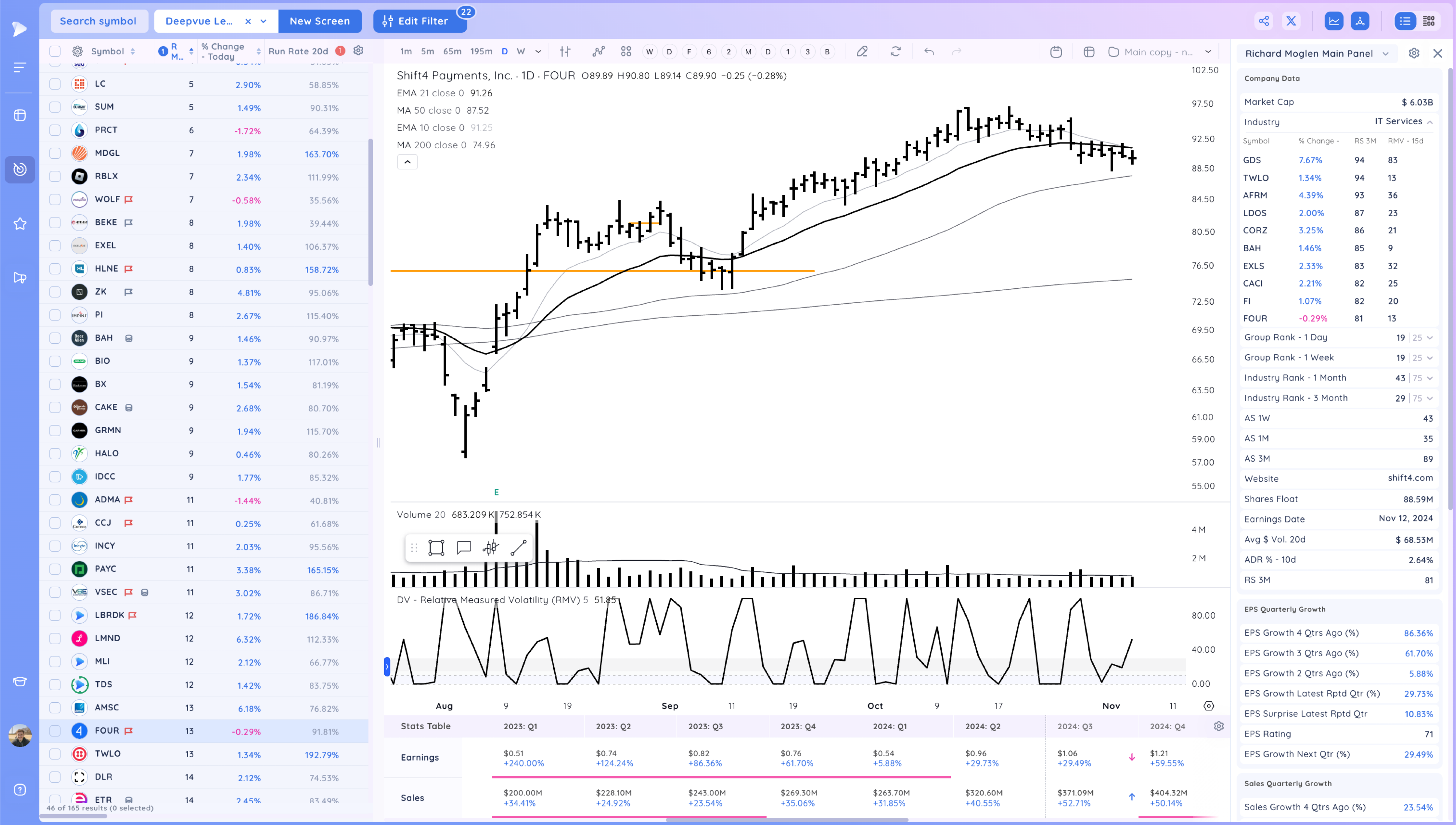Open Stats Table settings gear
1456x825 pixels.
(x=1219, y=726)
